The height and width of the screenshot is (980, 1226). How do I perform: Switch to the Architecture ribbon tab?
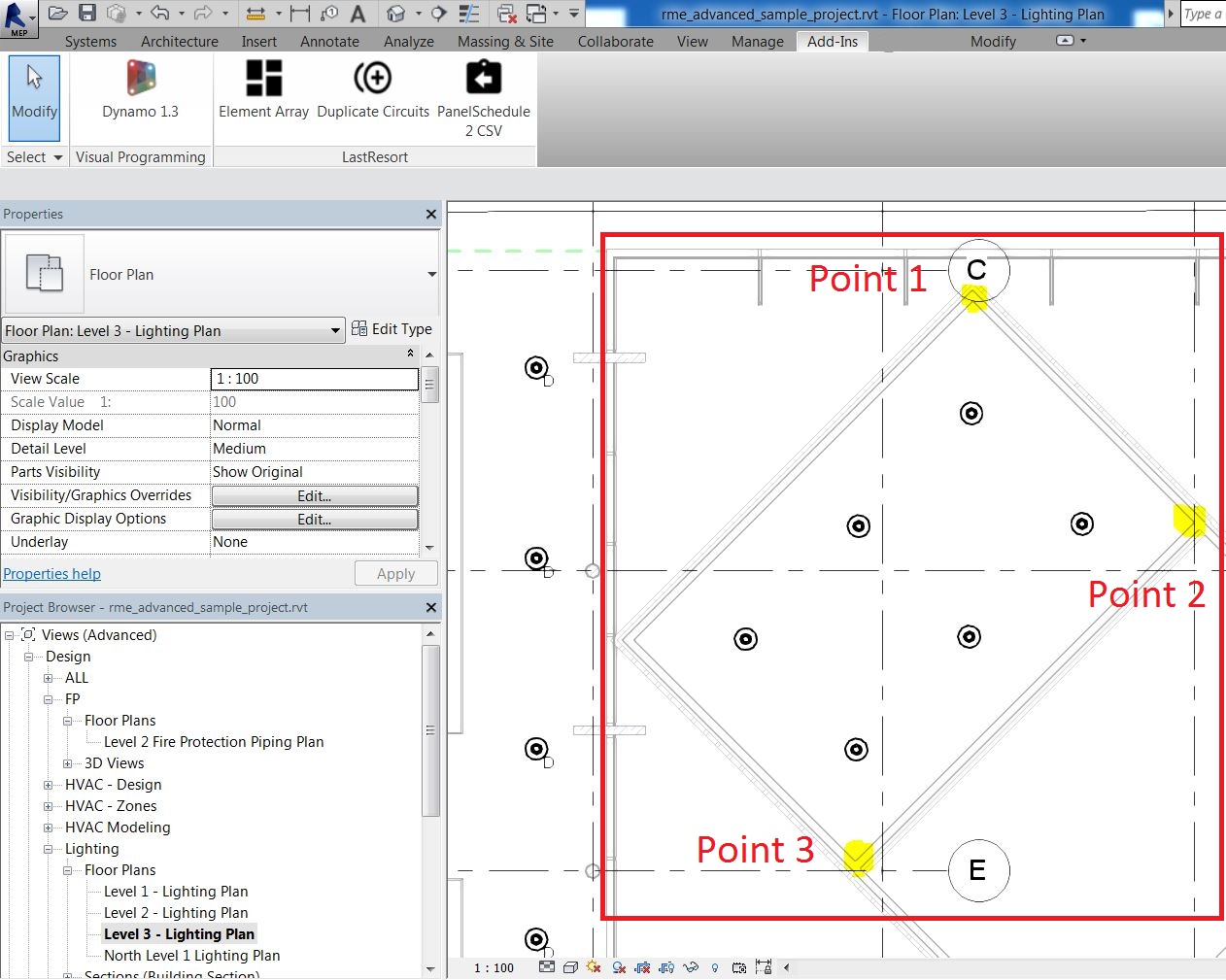point(179,41)
